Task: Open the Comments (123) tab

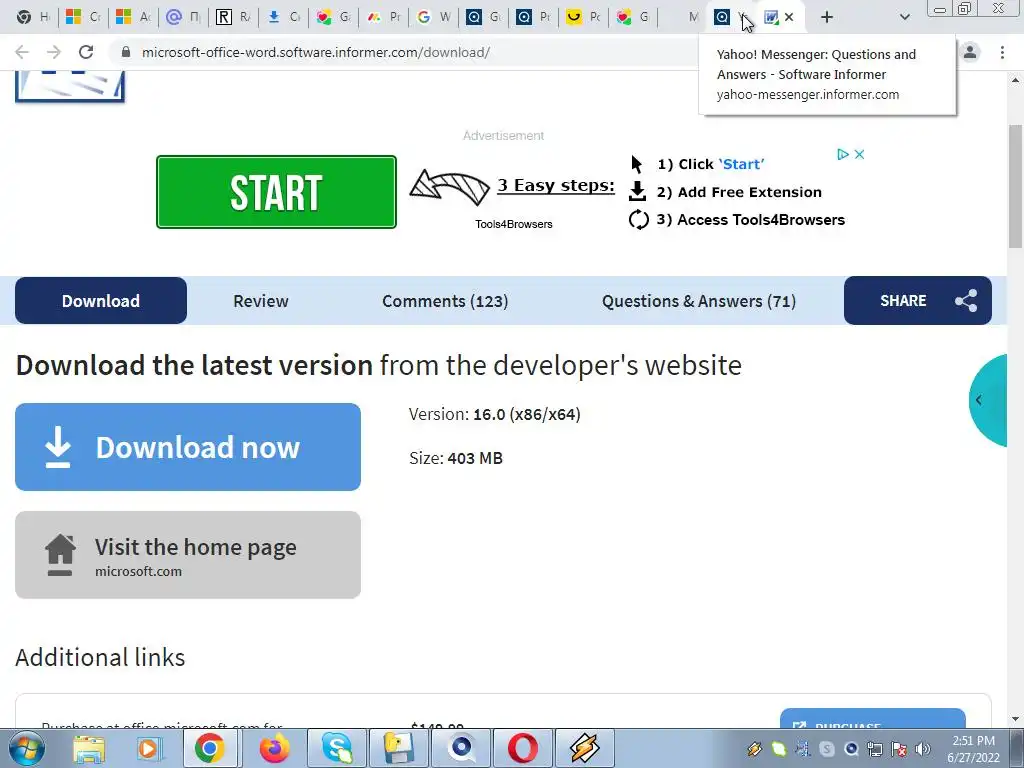Action: pyautogui.click(x=445, y=301)
